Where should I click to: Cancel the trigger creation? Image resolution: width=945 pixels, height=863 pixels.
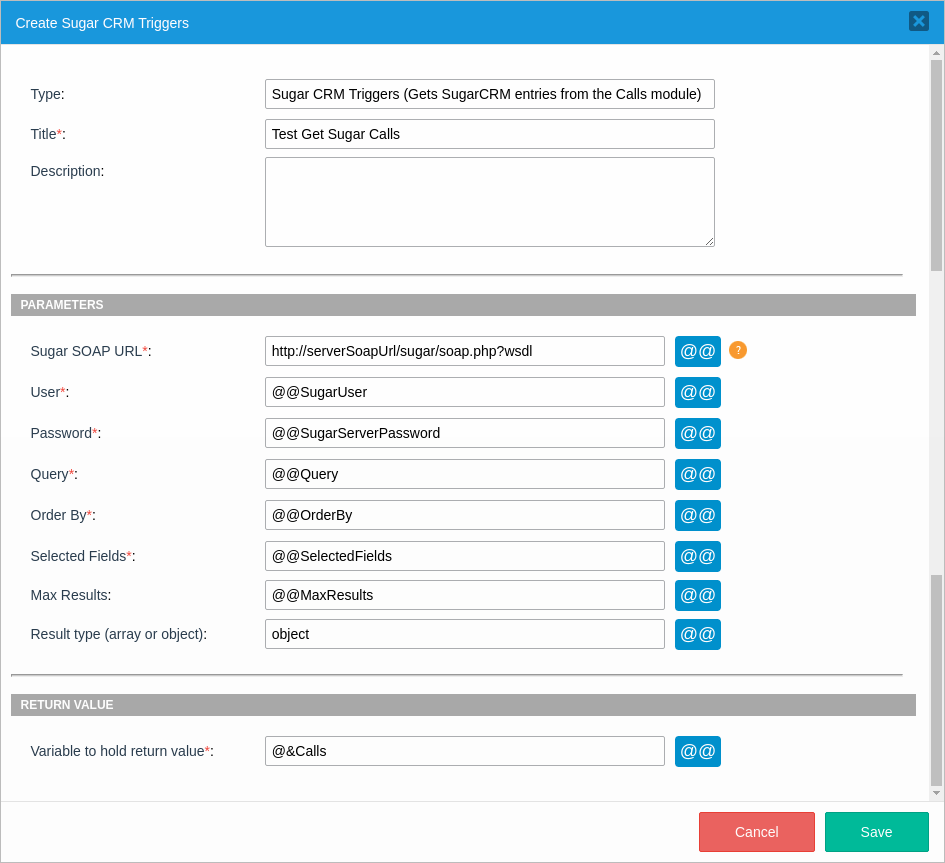click(756, 832)
